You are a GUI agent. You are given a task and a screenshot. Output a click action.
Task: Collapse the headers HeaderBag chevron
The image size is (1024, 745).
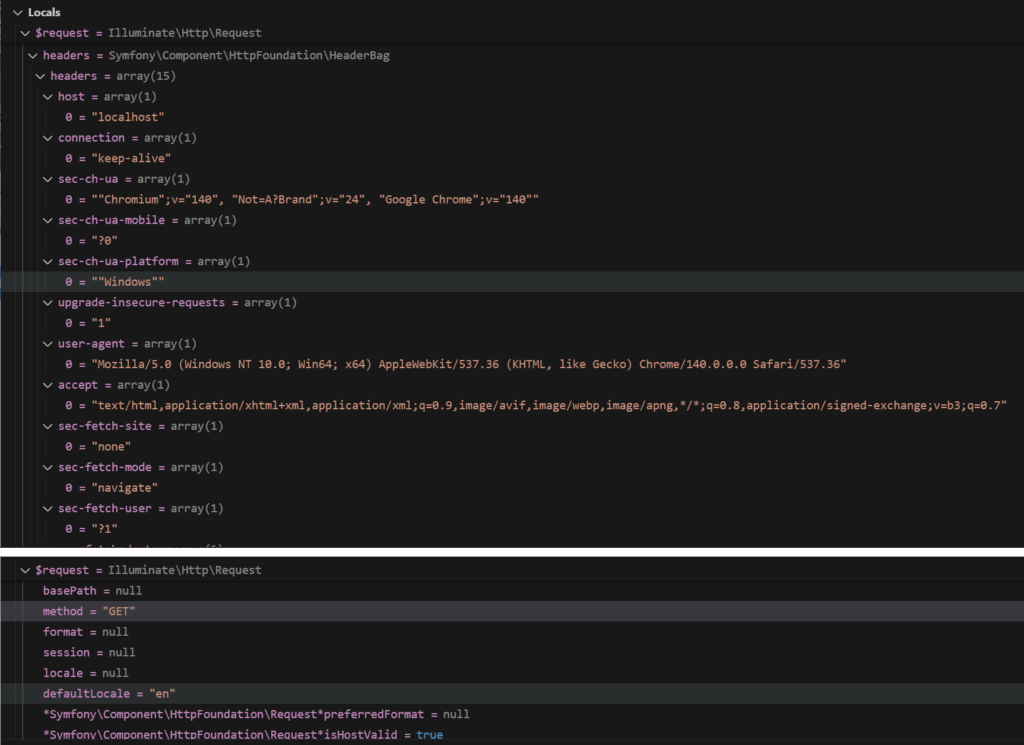[33, 55]
